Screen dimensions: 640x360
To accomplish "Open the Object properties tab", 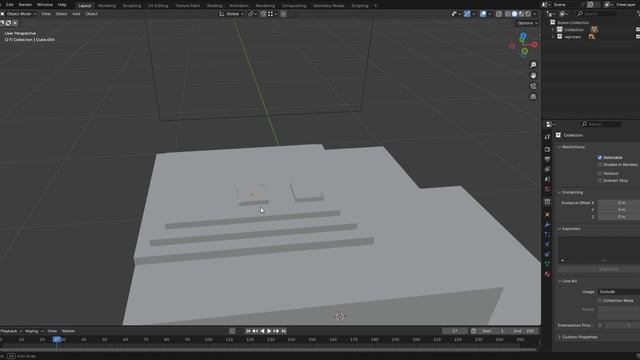I will click(547, 214).
